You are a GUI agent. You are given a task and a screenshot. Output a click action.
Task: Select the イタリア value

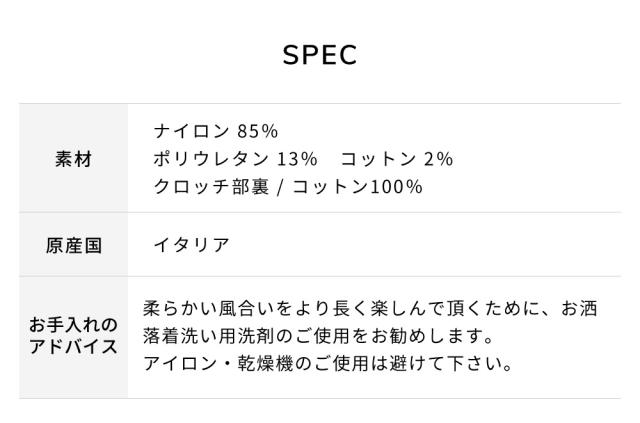tap(191, 245)
